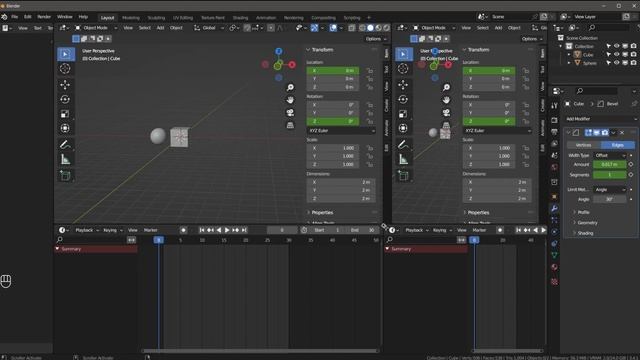Open Options in left viewport
This screenshot has height=360, width=640.
coord(376,39)
